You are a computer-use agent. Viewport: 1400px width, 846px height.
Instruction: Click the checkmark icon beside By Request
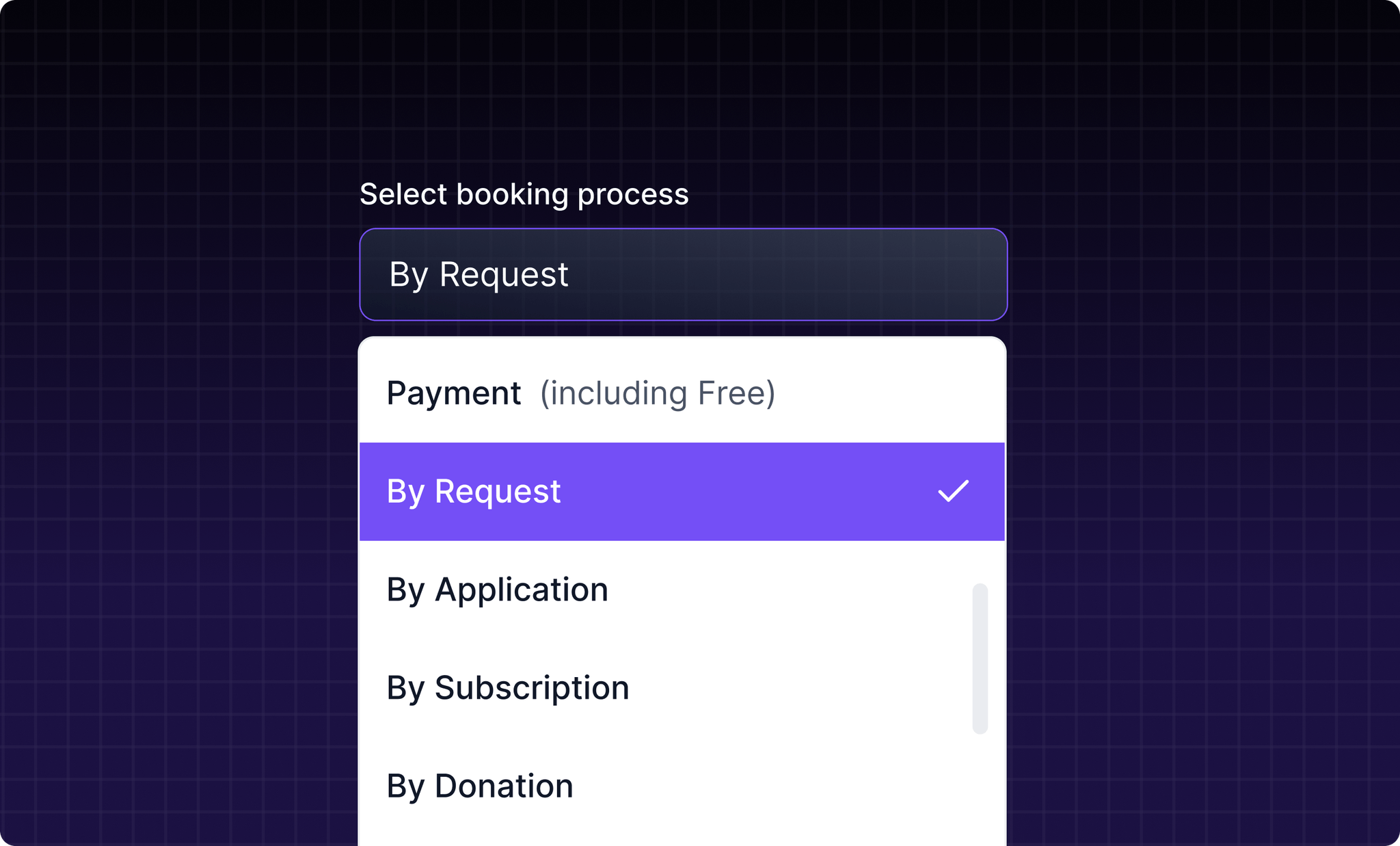tap(953, 491)
